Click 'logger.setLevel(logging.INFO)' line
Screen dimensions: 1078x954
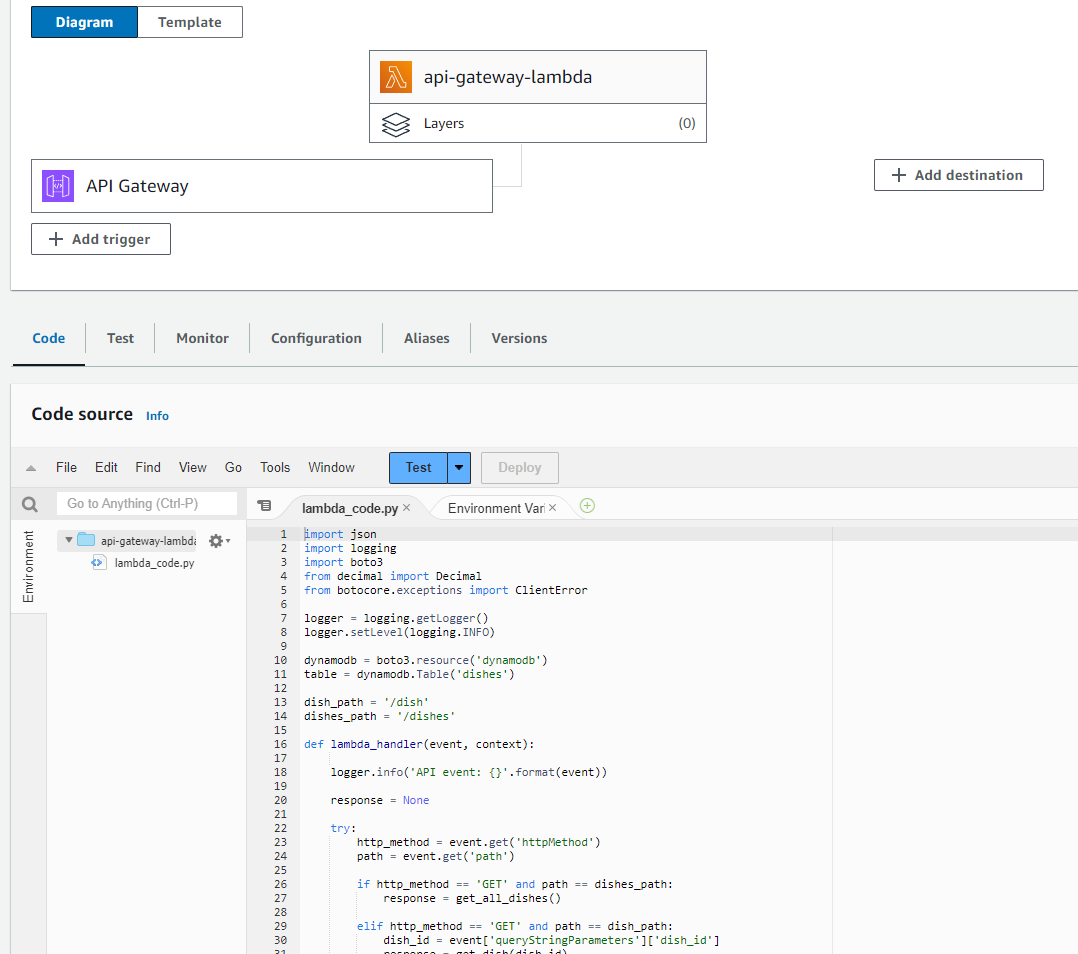point(399,632)
